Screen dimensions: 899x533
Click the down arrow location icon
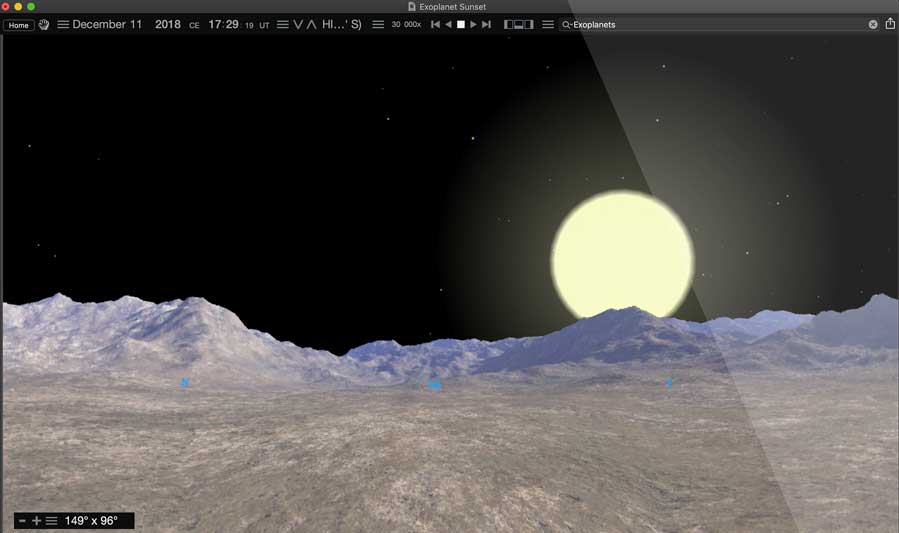(x=297, y=25)
